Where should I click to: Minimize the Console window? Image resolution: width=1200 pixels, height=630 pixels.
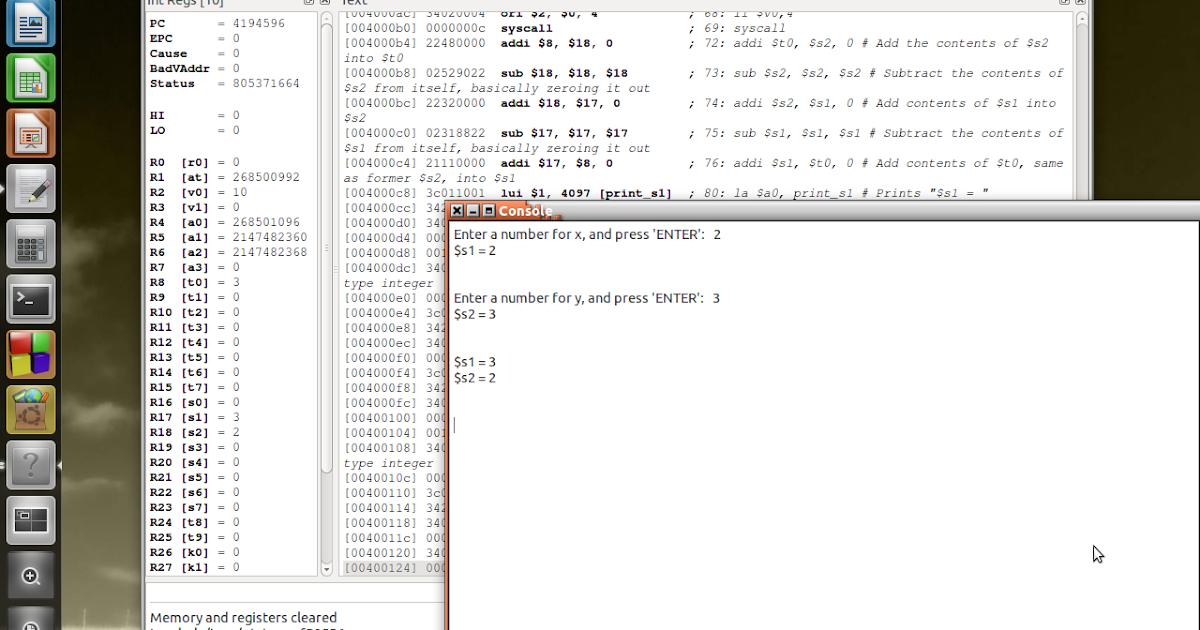coord(471,211)
